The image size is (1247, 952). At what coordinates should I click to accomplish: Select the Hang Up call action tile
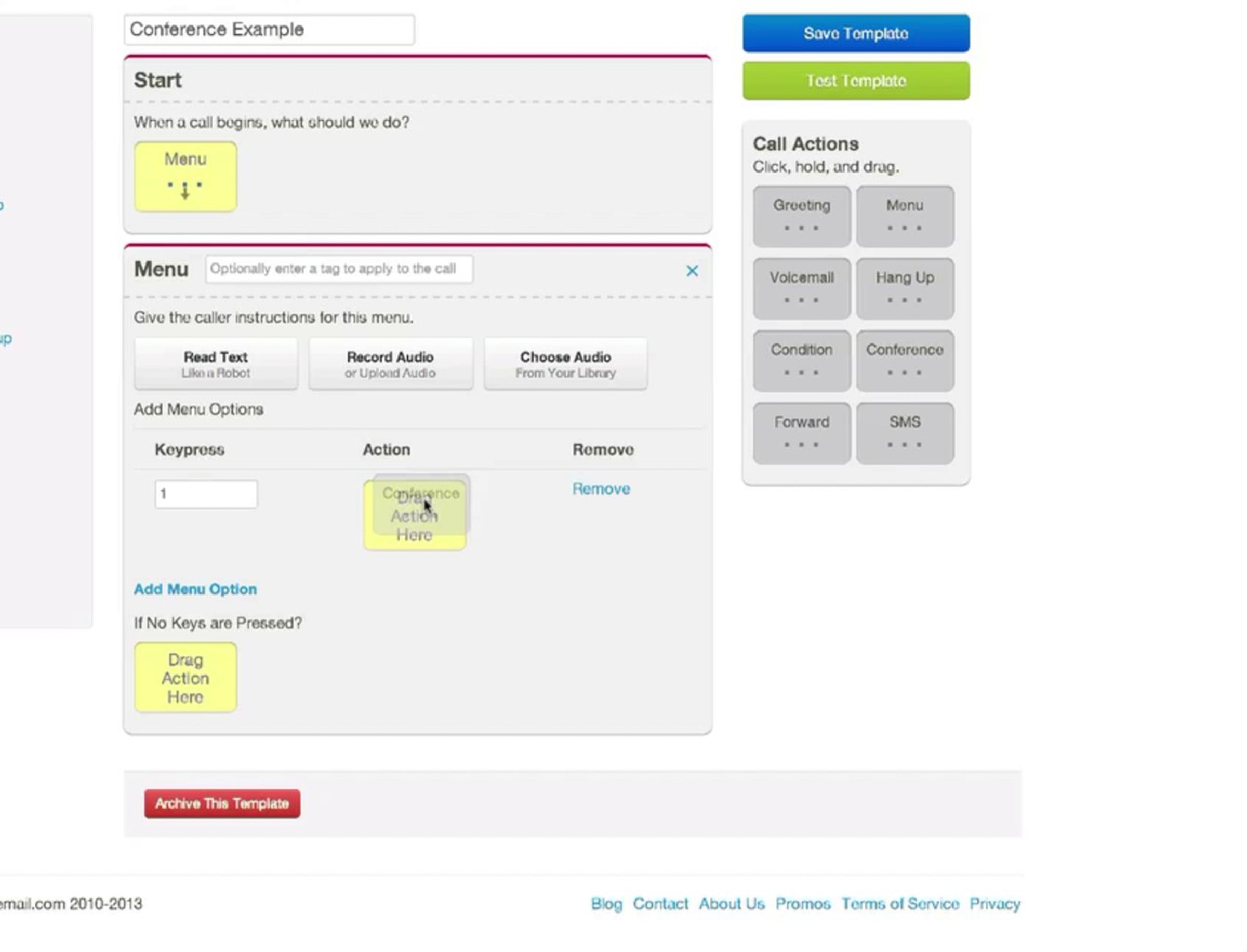point(904,288)
